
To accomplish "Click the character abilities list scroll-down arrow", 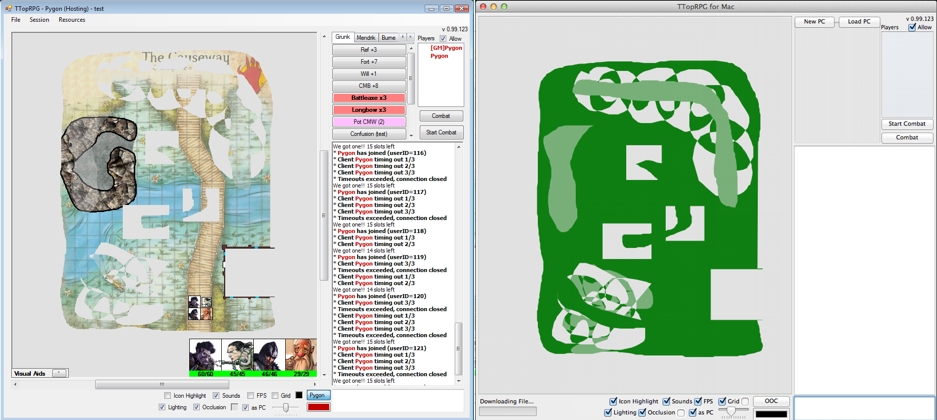I will click(411, 136).
